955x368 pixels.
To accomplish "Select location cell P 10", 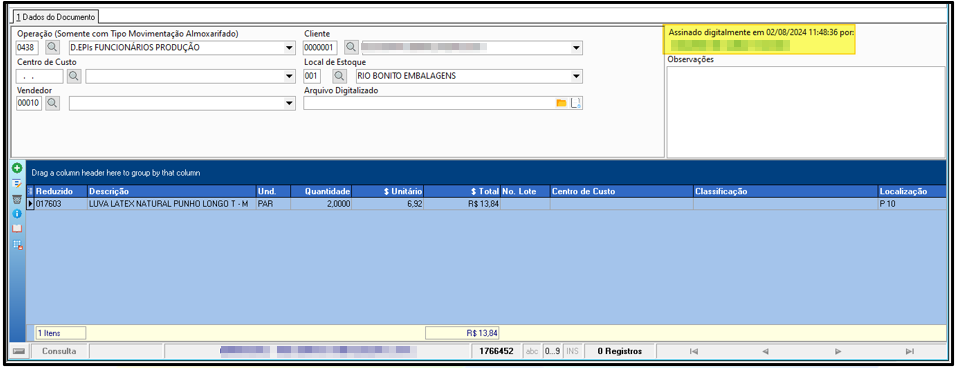I will click(x=912, y=204).
